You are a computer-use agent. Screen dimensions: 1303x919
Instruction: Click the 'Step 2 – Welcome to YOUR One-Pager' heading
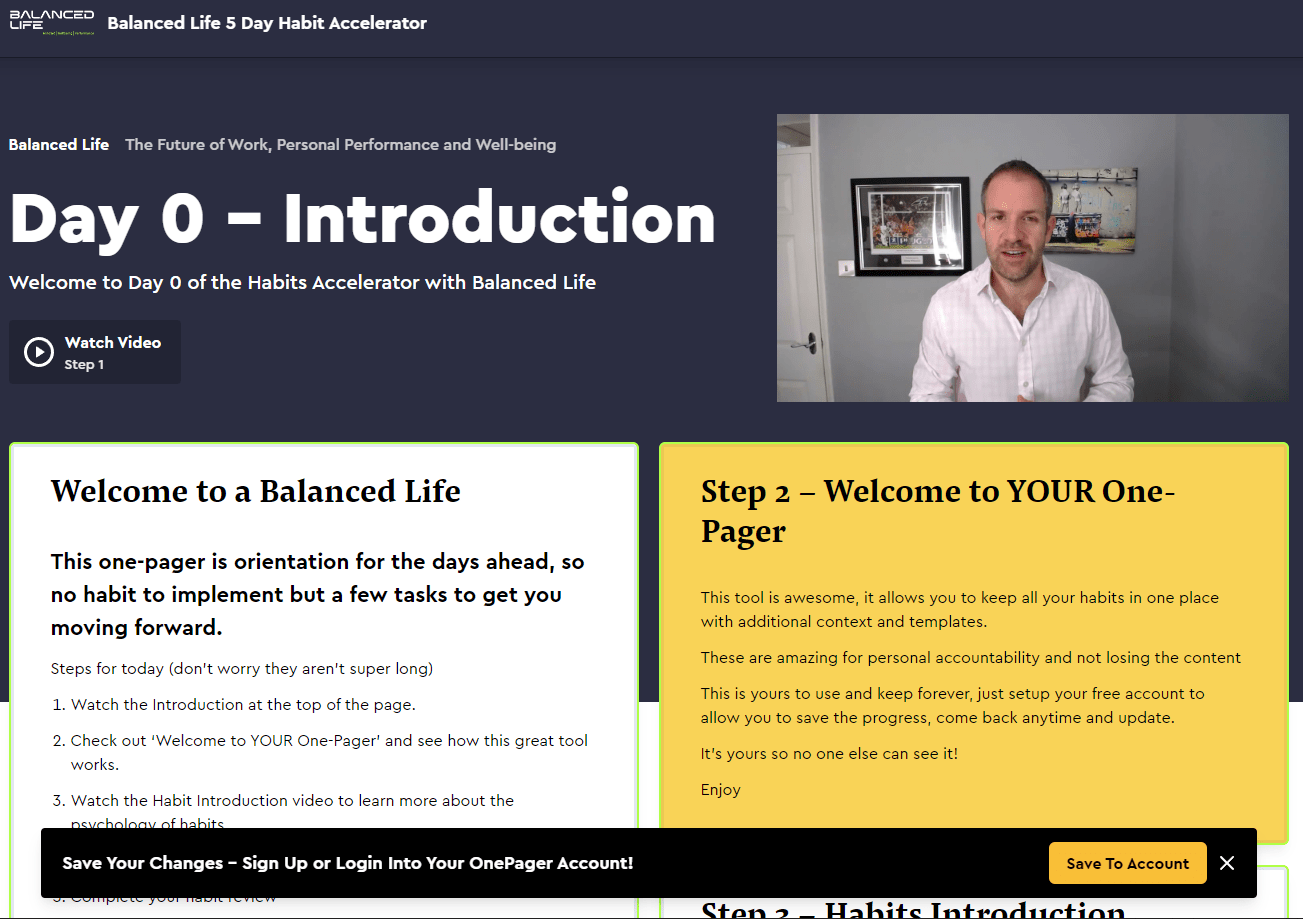tap(938, 511)
